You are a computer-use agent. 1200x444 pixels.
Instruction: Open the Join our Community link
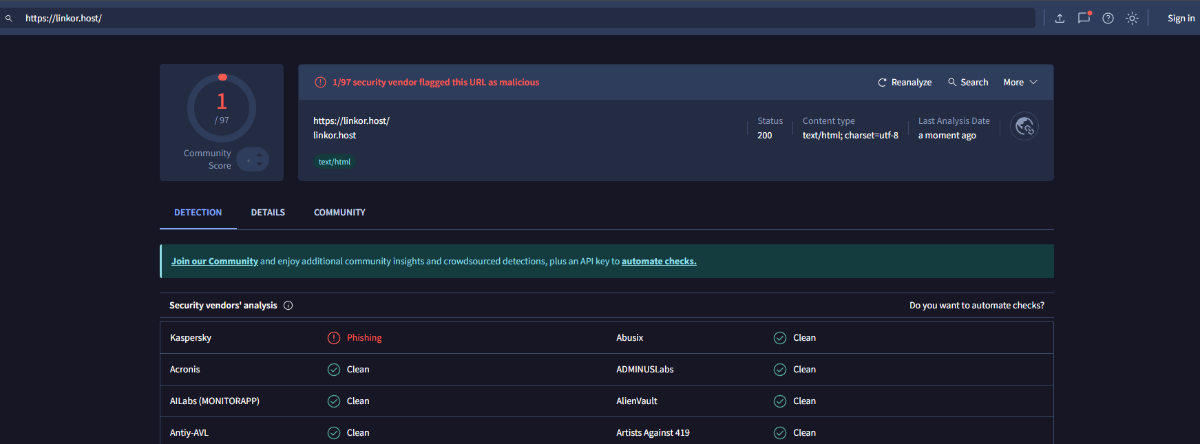215,261
